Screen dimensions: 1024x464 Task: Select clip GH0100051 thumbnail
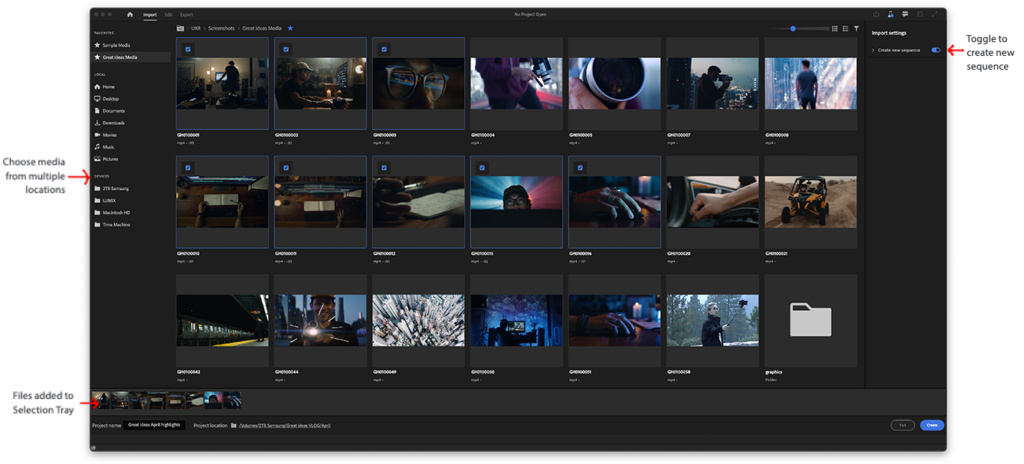[615, 320]
